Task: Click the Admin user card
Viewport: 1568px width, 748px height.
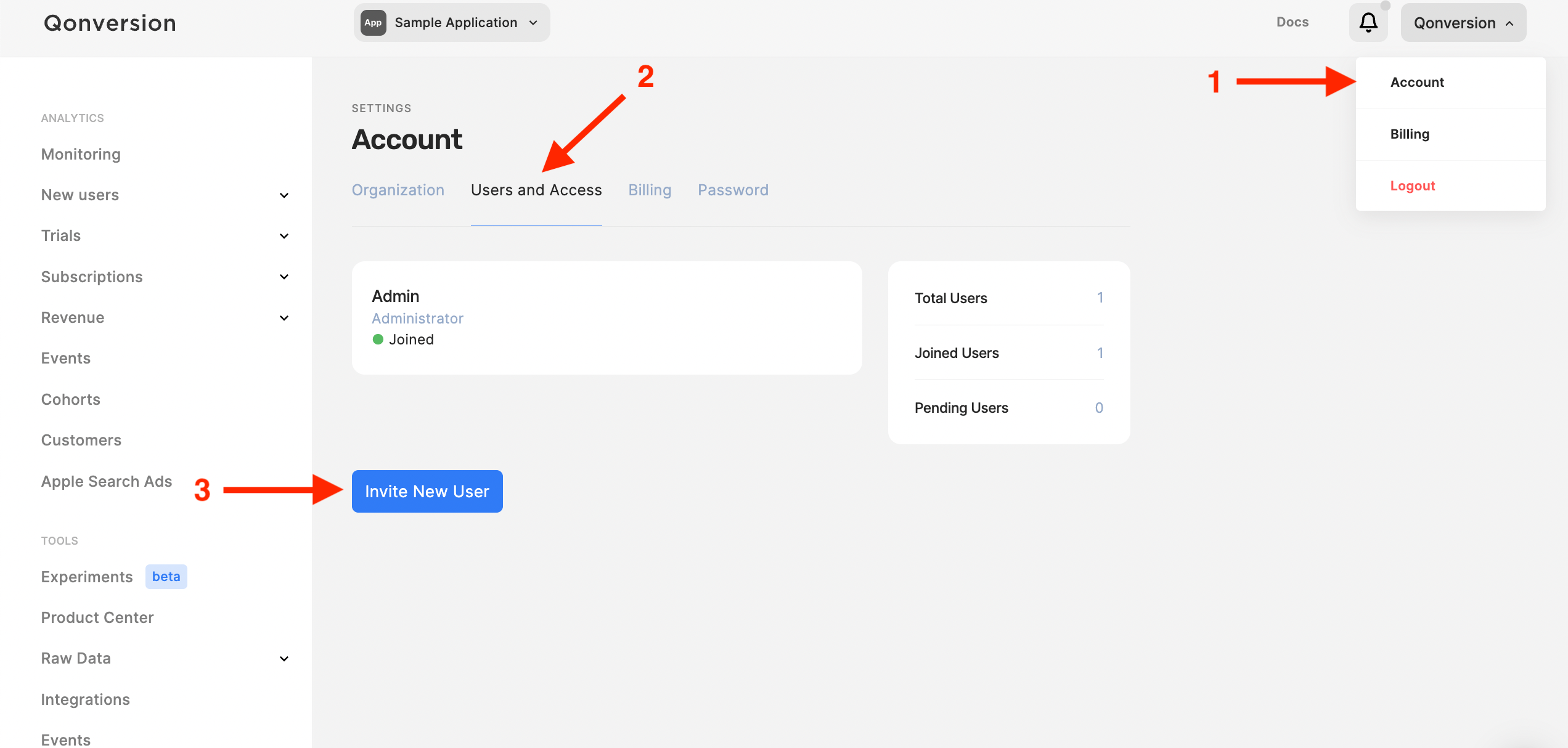Action: 606,317
